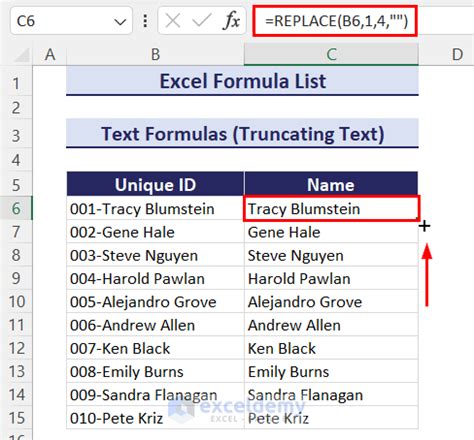
Task: Click the 'Excel Formula List' title cell
Action: click(x=242, y=81)
